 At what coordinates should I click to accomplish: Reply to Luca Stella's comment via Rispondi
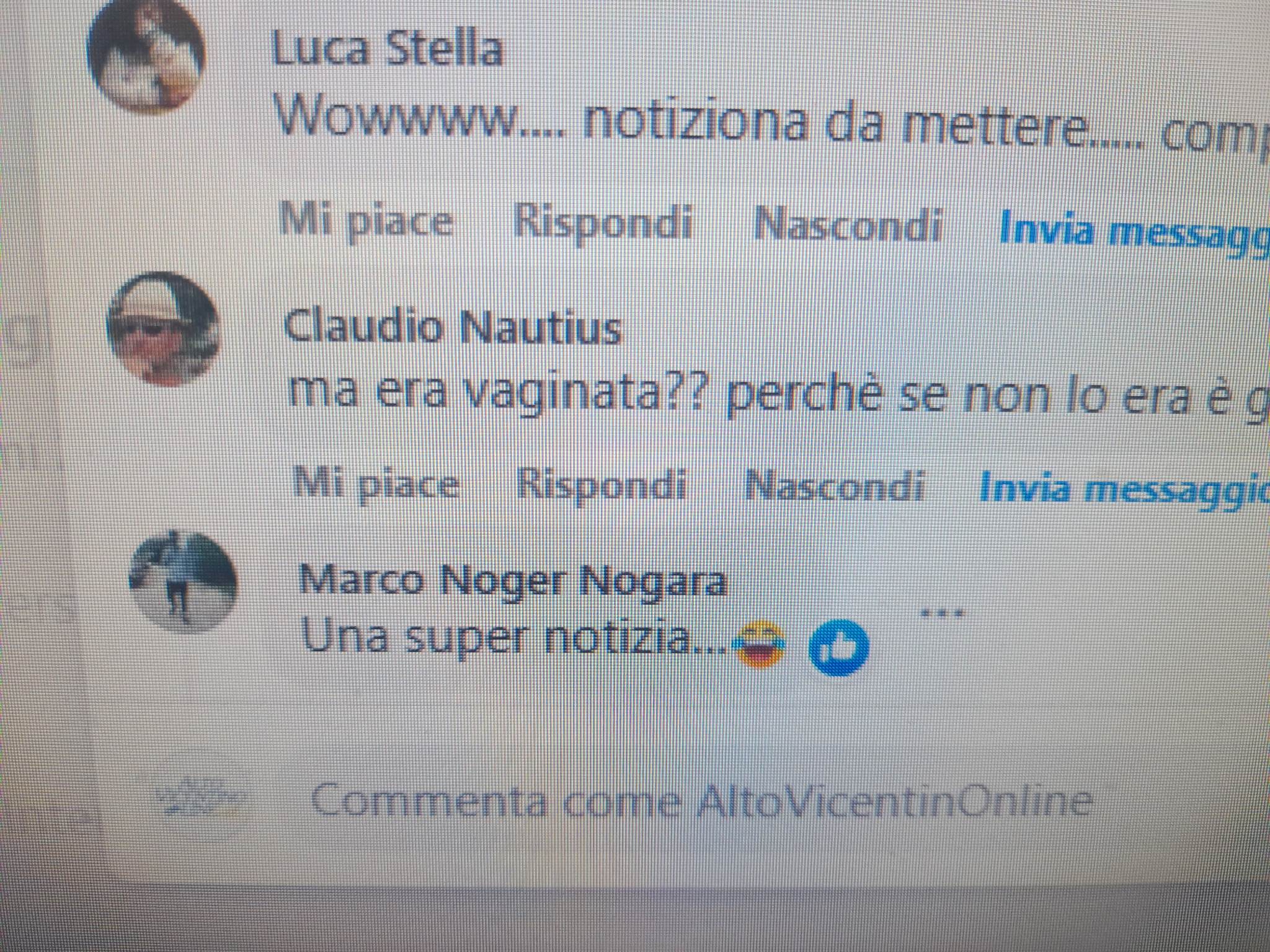pos(603,222)
